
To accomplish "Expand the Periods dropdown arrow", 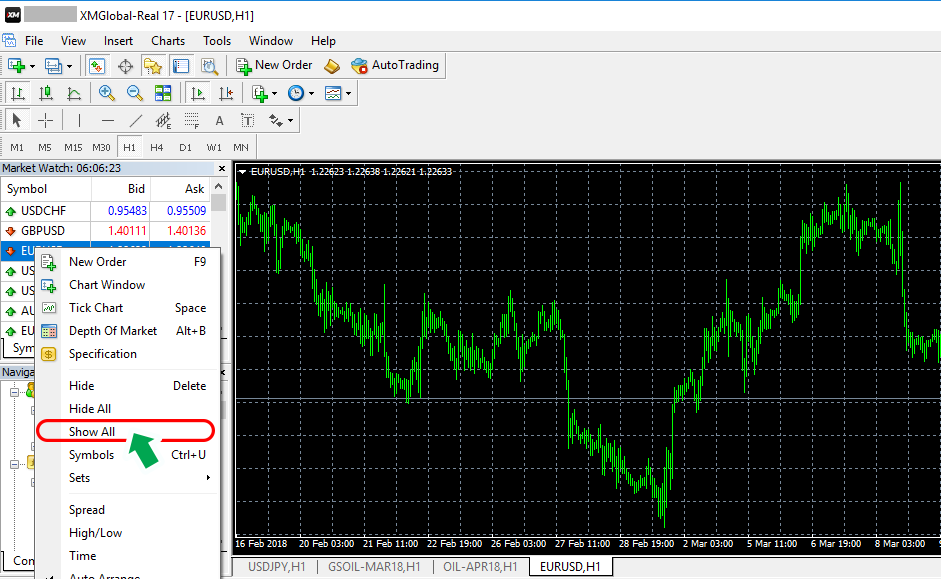I will [x=311, y=94].
